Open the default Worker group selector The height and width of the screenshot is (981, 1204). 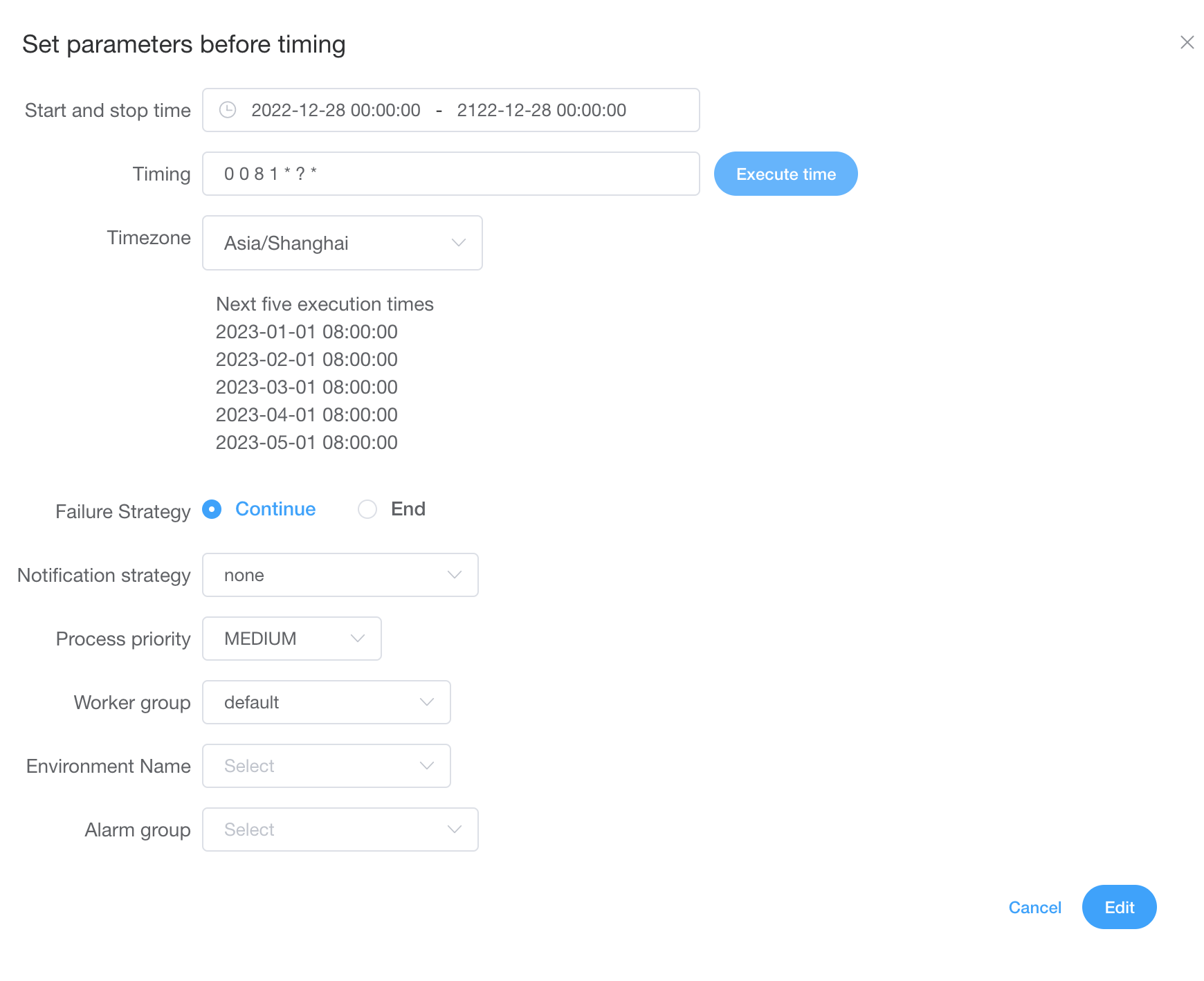(x=326, y=702)
